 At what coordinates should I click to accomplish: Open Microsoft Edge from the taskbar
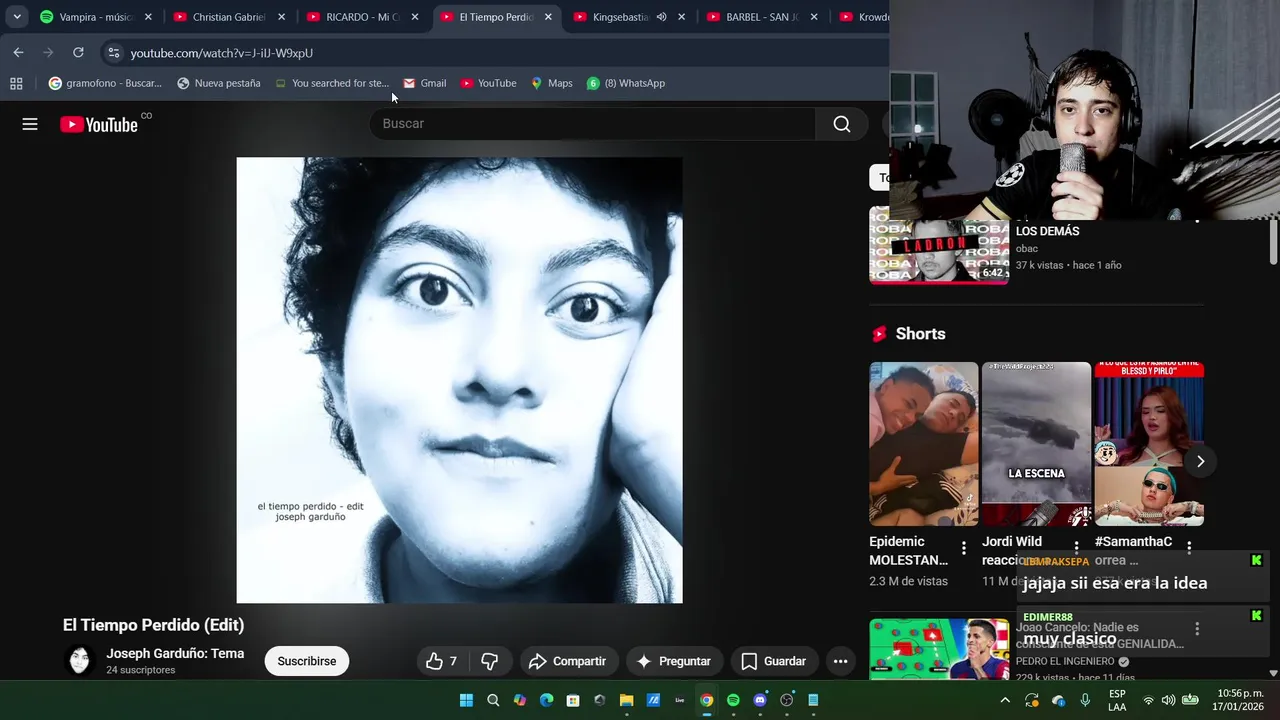(546, 700)
